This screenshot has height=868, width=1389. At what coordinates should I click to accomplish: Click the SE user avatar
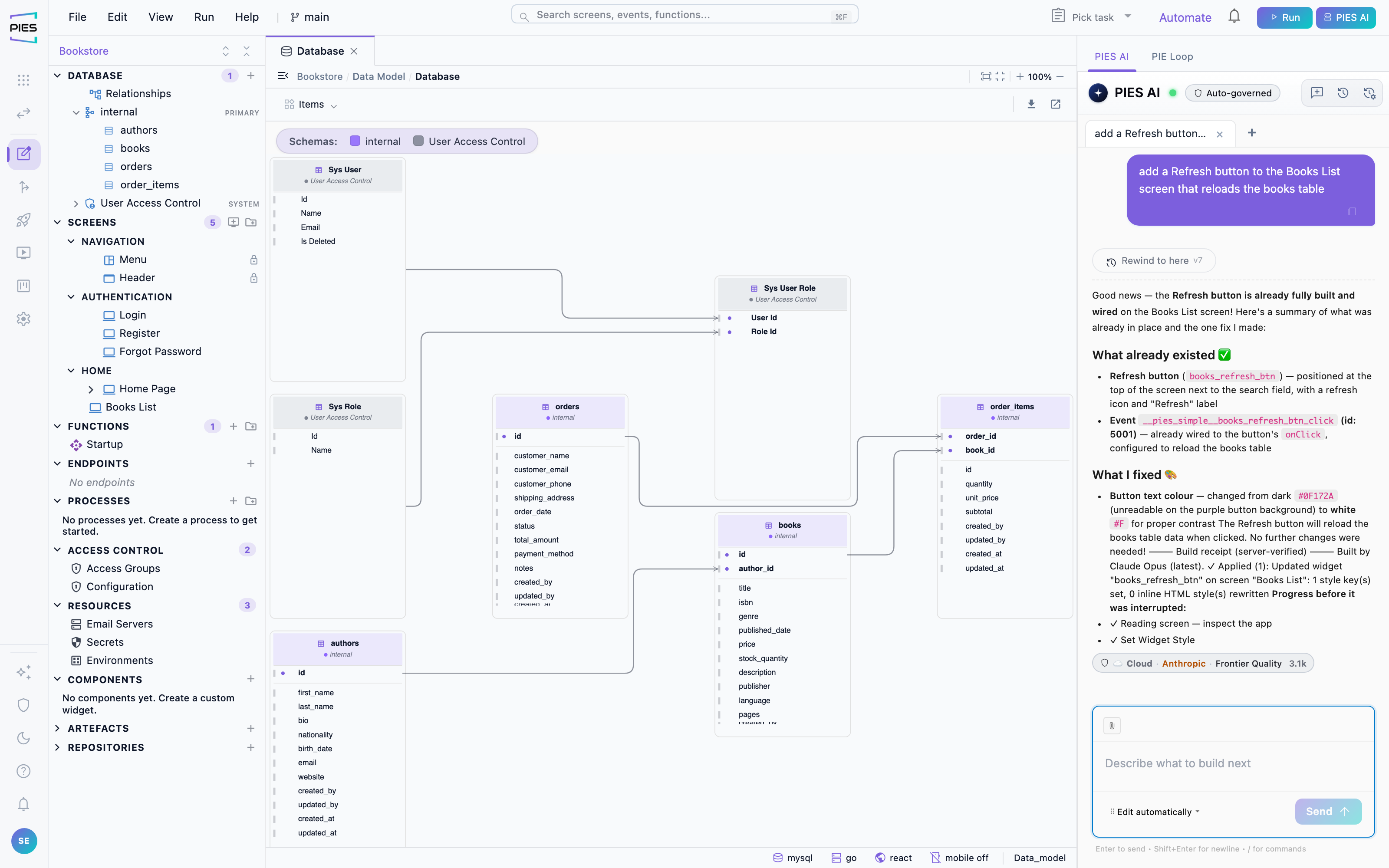click(23, 841)
